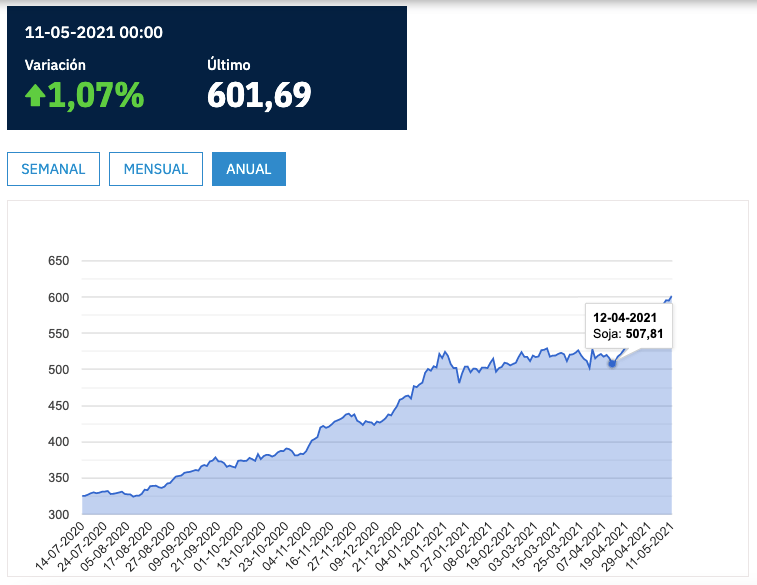
Task: Click the Último label
Action: (228, 65)
